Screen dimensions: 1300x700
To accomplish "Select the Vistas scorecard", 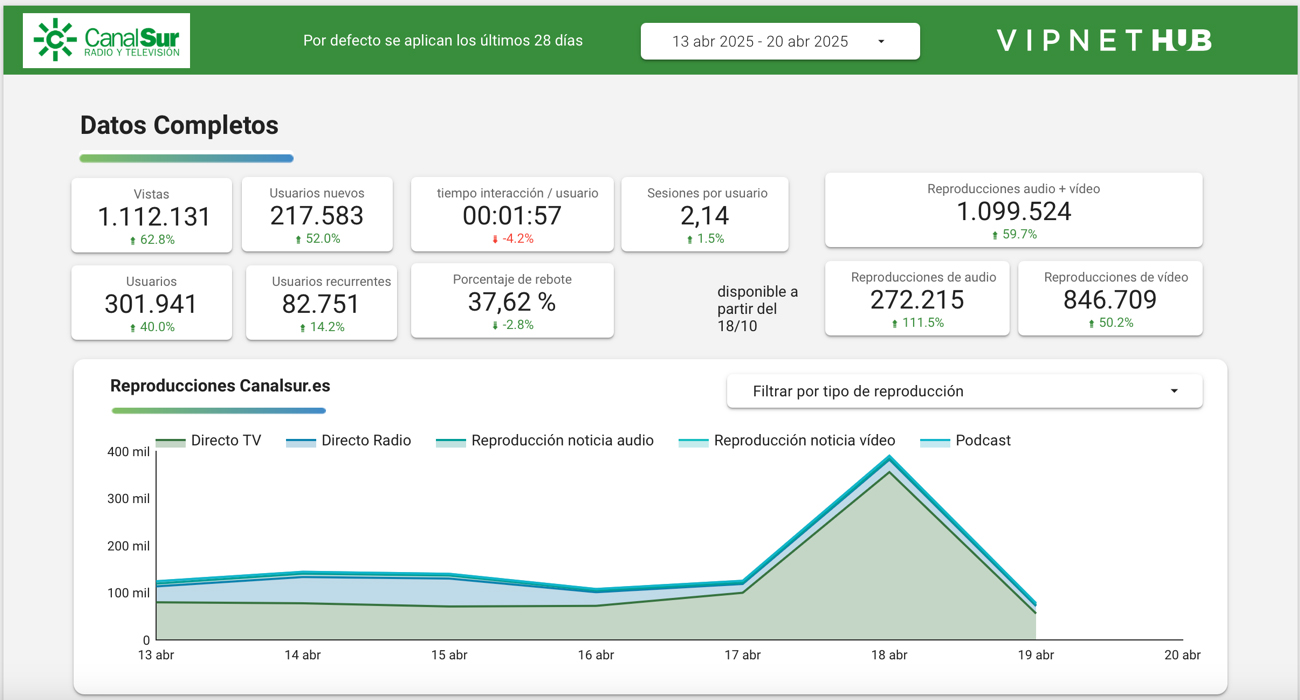I will 152,216.
